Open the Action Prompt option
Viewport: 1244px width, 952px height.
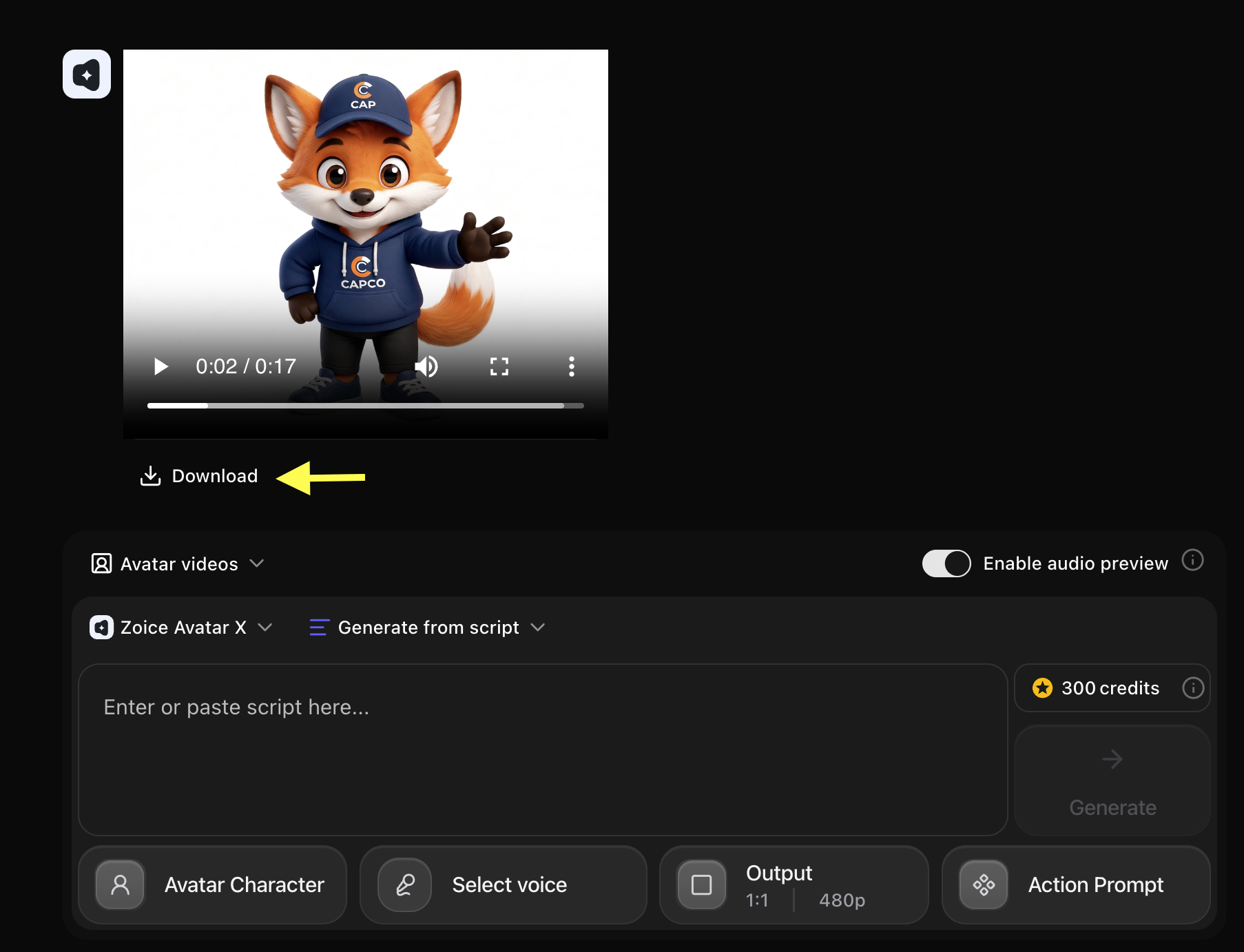[1076, 884]
